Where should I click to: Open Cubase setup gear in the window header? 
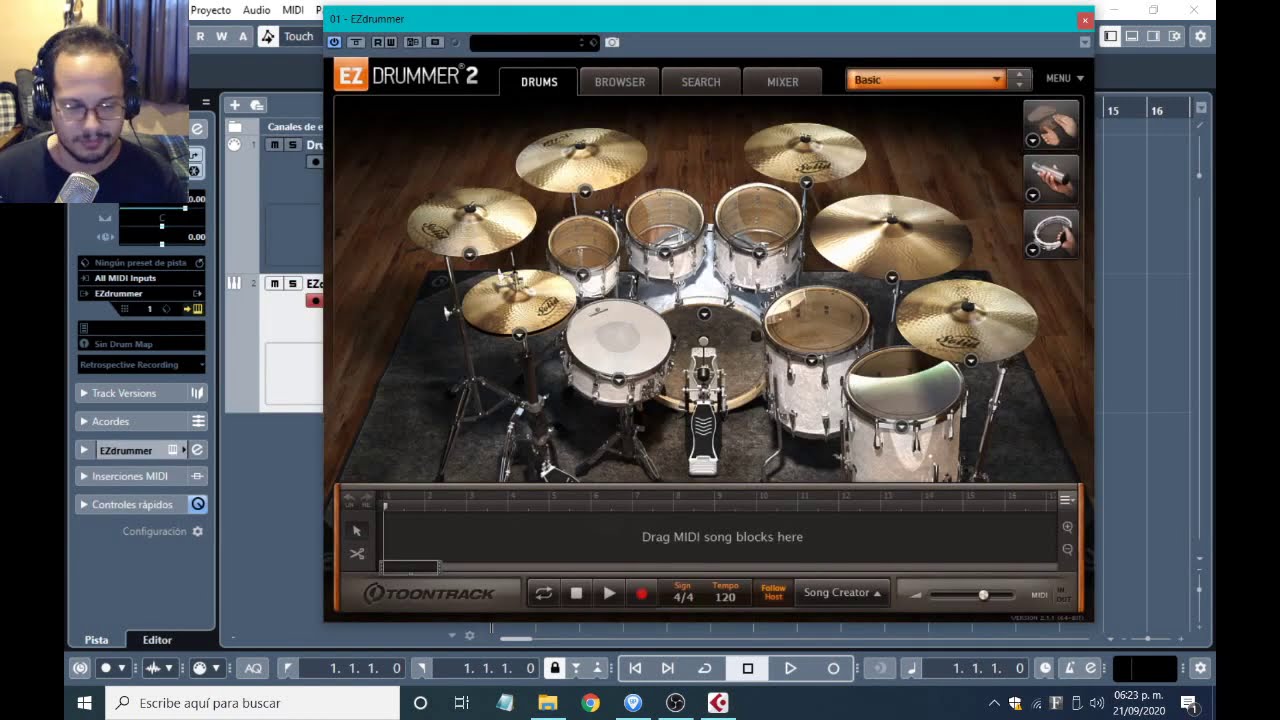[x=1200, y=36]
